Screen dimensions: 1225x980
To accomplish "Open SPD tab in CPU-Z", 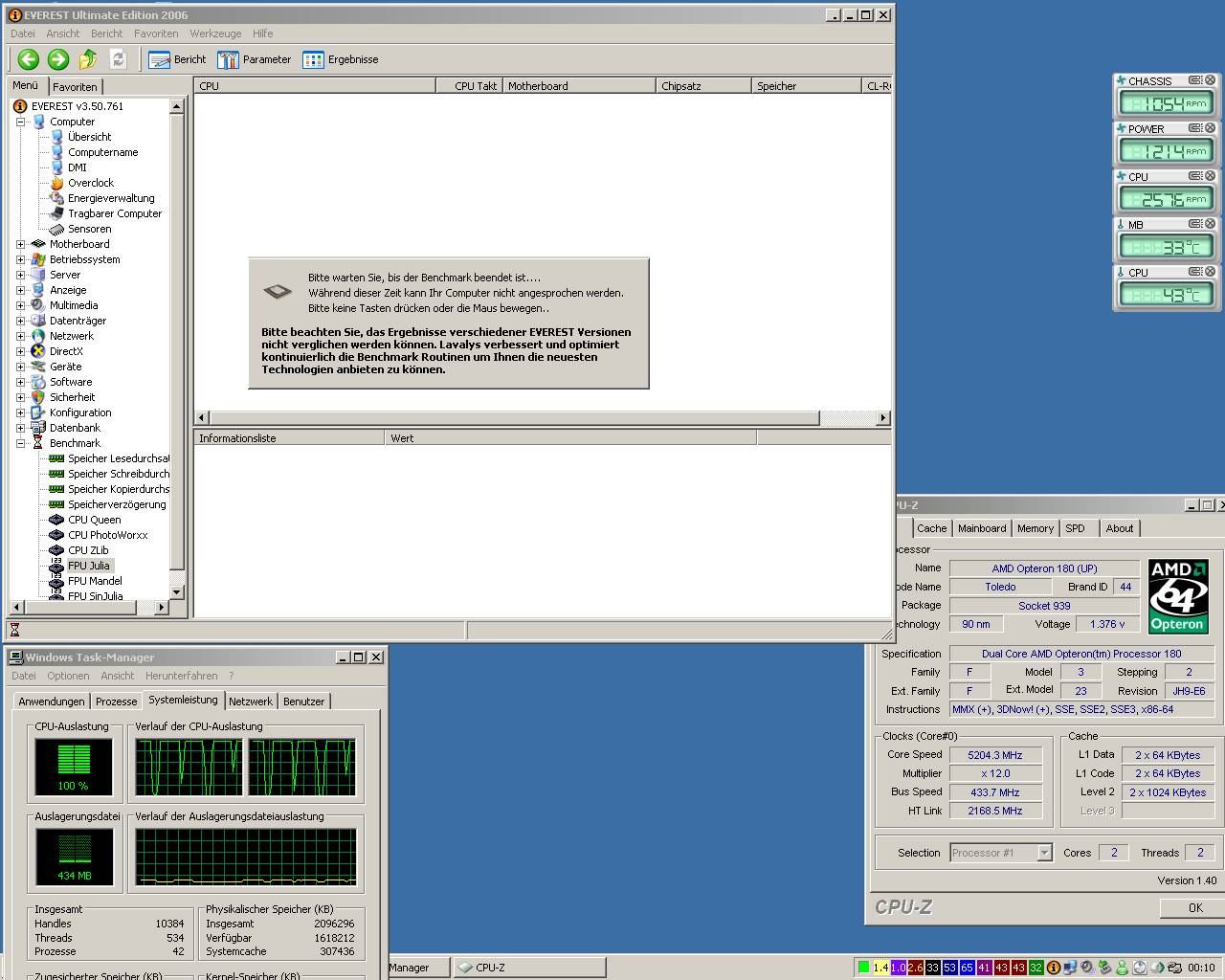I will coord(1076,528).
